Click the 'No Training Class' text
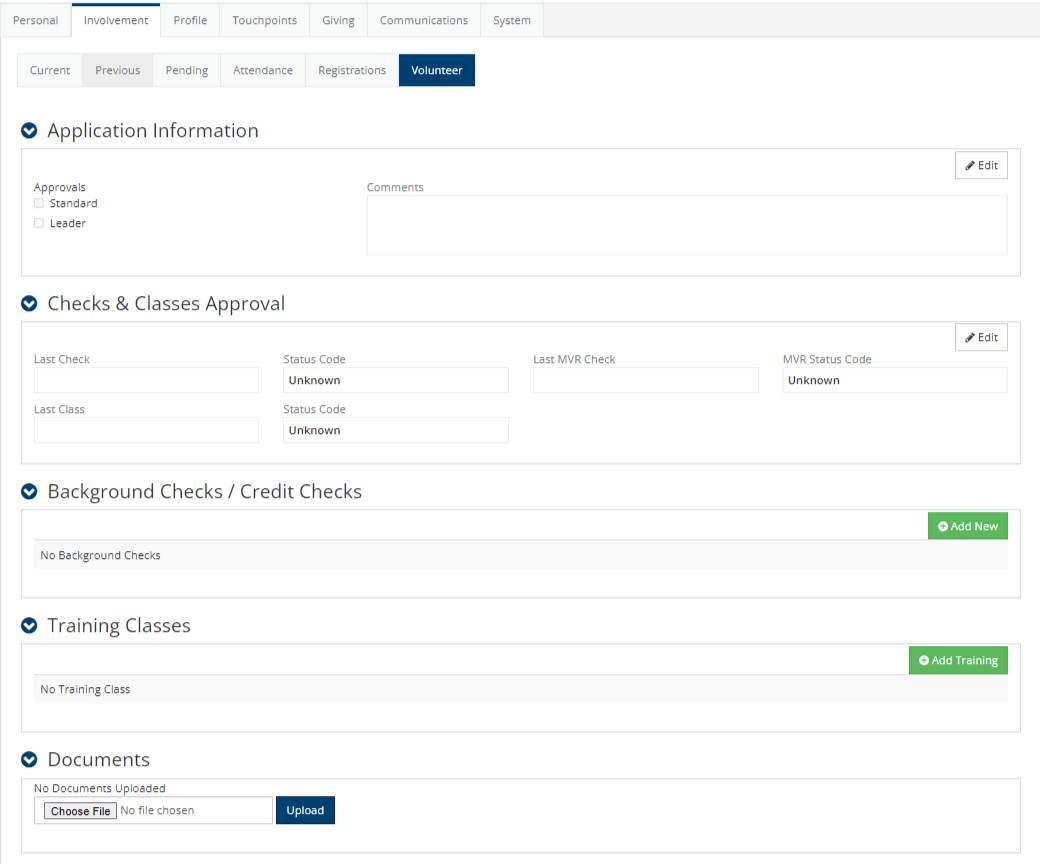This screenshot has height=865, width=1040. [x=86, y=689]
